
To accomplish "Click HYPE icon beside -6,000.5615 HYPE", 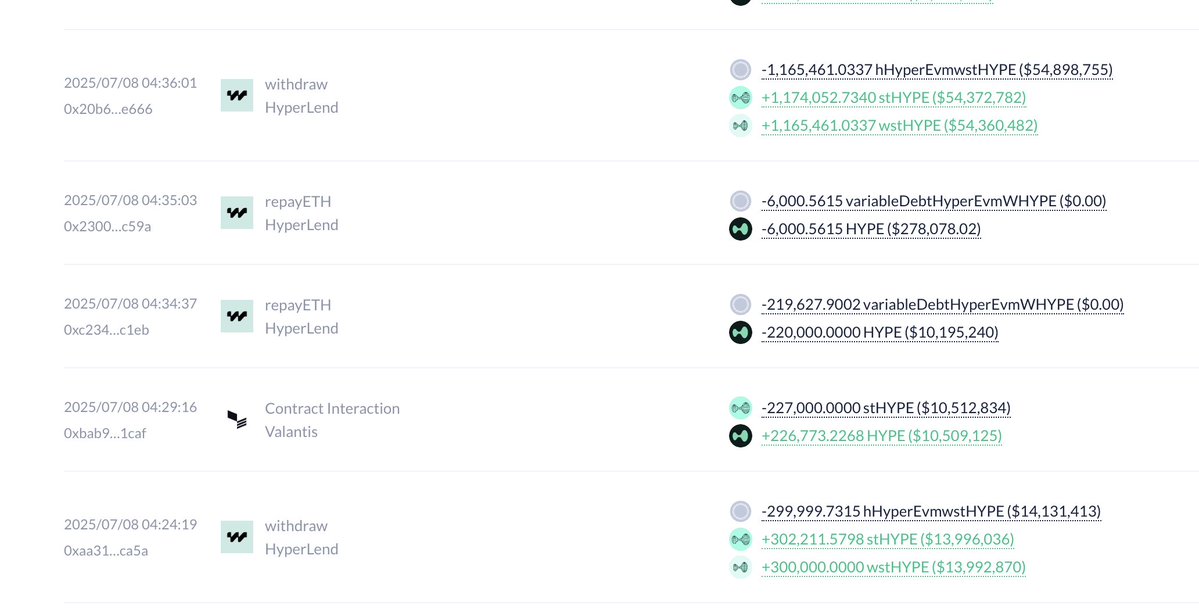I will click(x=740, y=229).
